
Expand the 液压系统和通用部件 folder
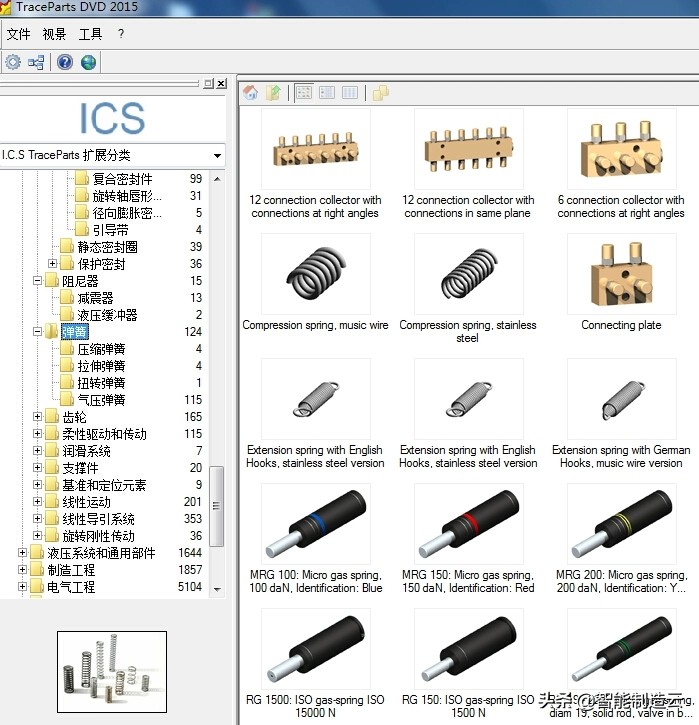pos(22,553)
